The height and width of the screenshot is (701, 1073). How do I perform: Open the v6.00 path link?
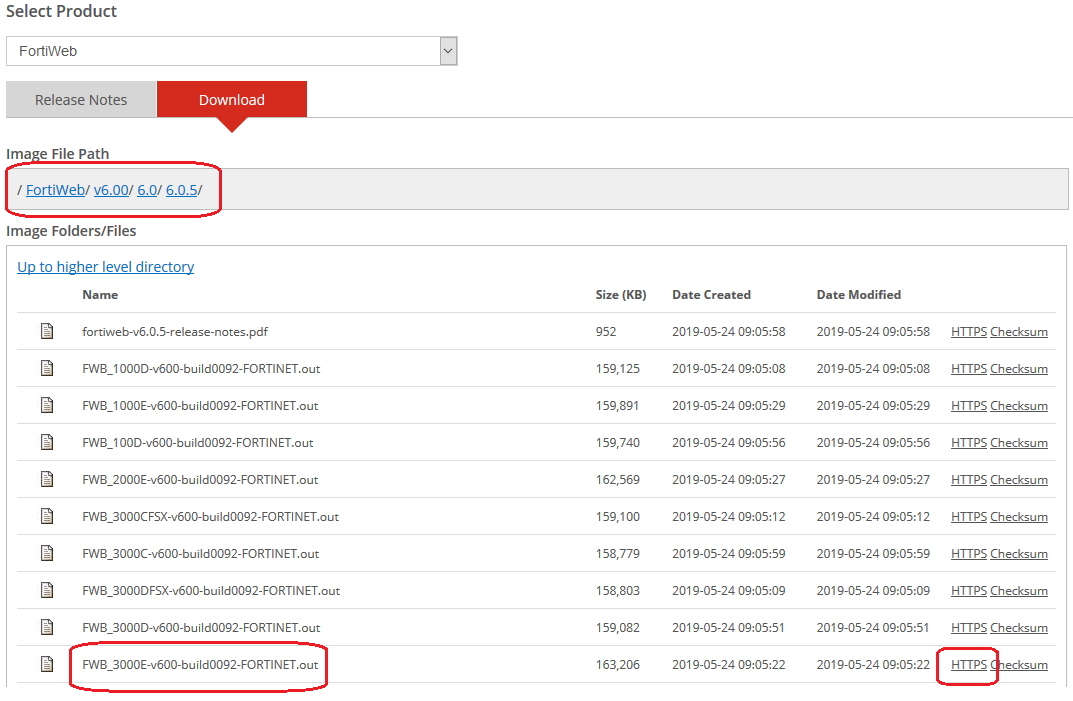111,190
